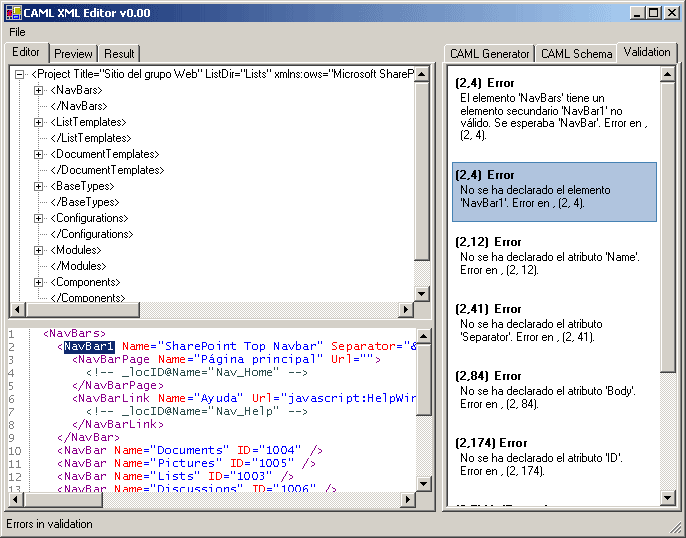Expand the <Configurations> tree node
The height and width of the screenshot is (538, 686).
pyautogui.click(x=38, y=218)
